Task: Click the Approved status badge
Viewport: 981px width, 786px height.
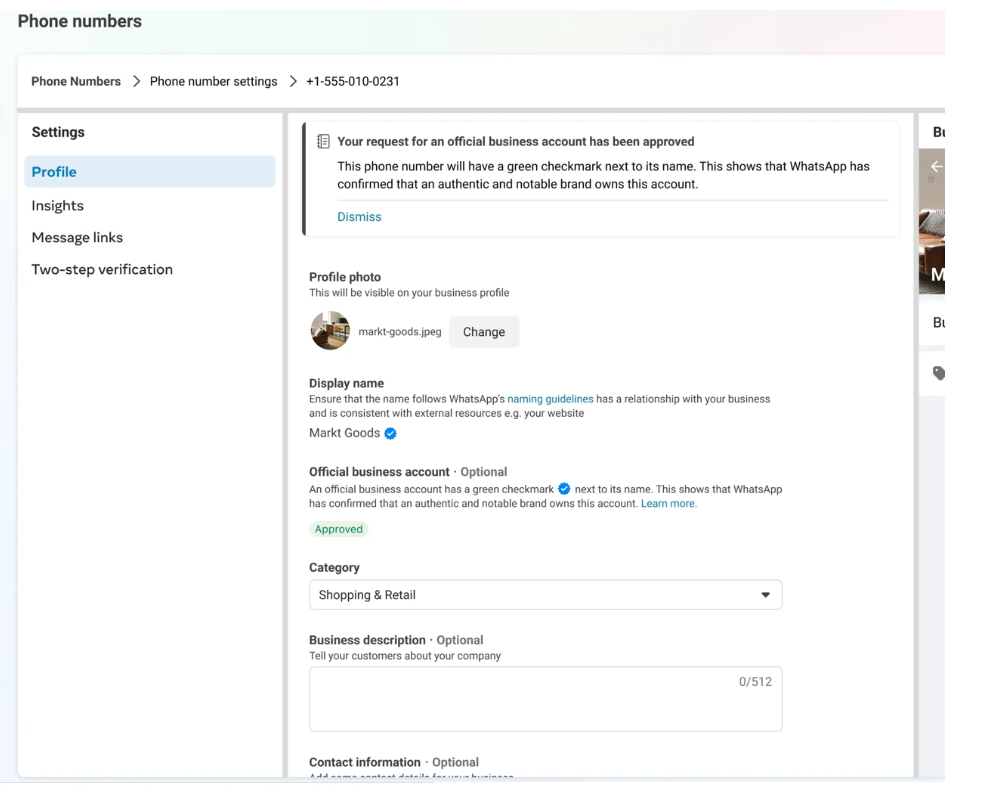Action: click(338, 529)
